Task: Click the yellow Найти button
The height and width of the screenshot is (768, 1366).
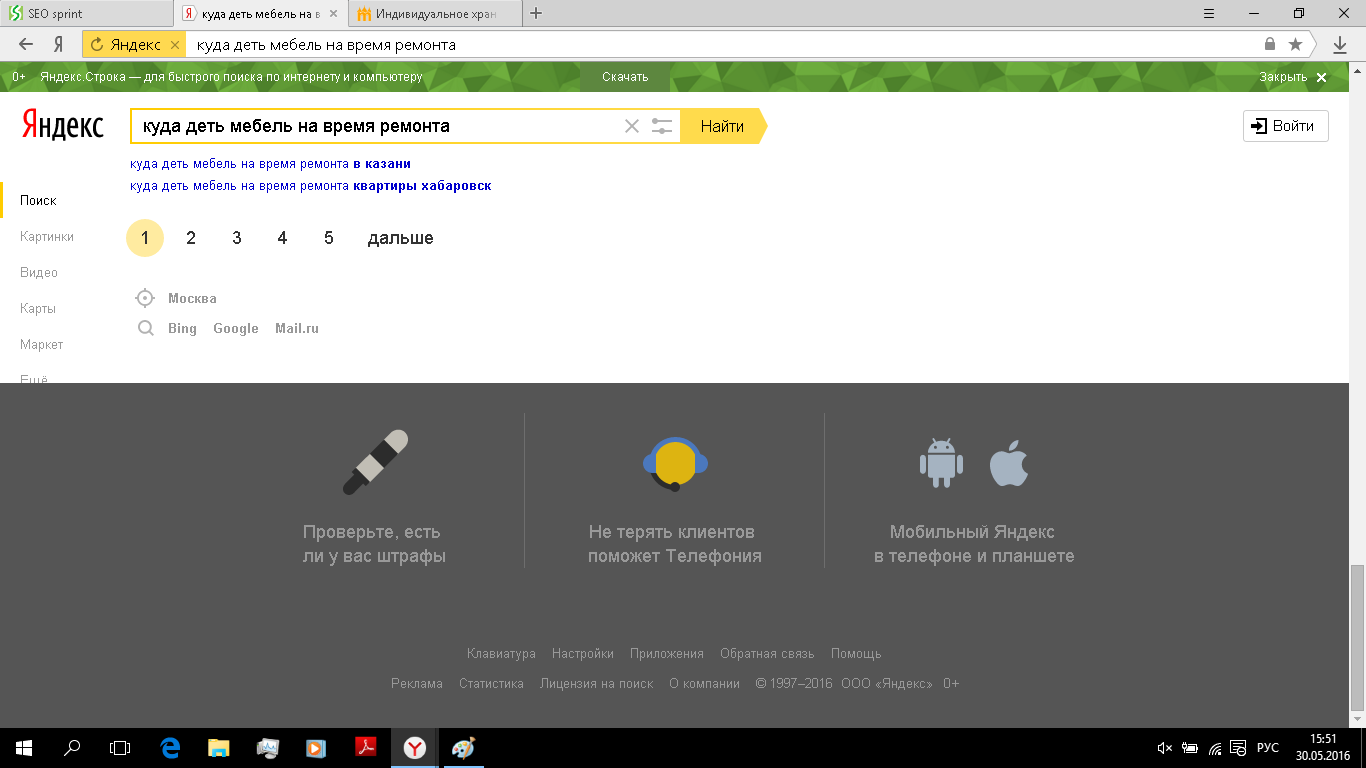Action: 724,126
